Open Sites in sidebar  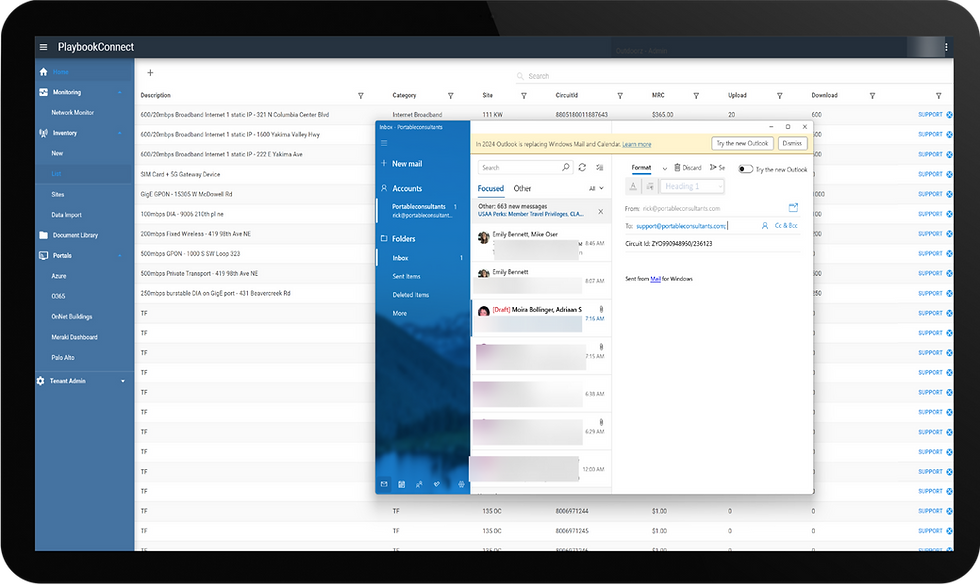(x=58, y=194)
